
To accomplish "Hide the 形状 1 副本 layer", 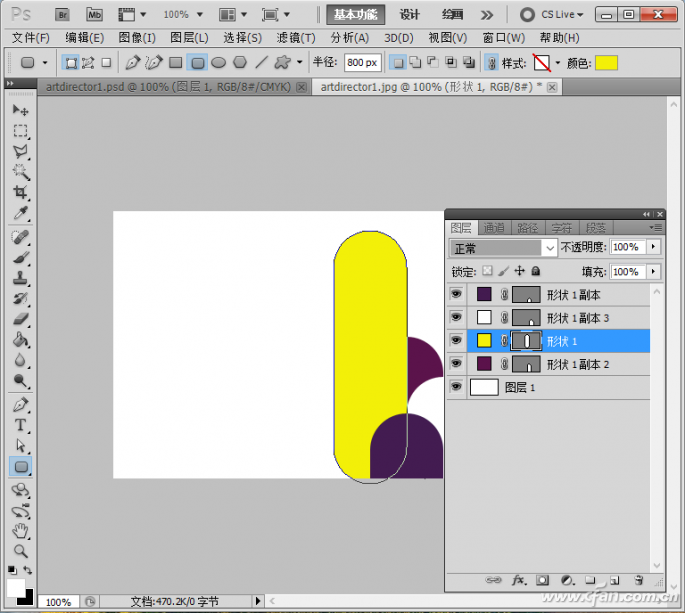I will click(x=456, y=294).
